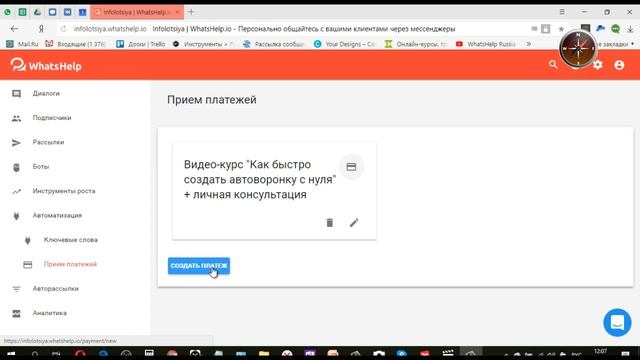Click the Рассылки paper plane icon
The width and height of the screenshot is (640, 360).
[x=16, y=143]
